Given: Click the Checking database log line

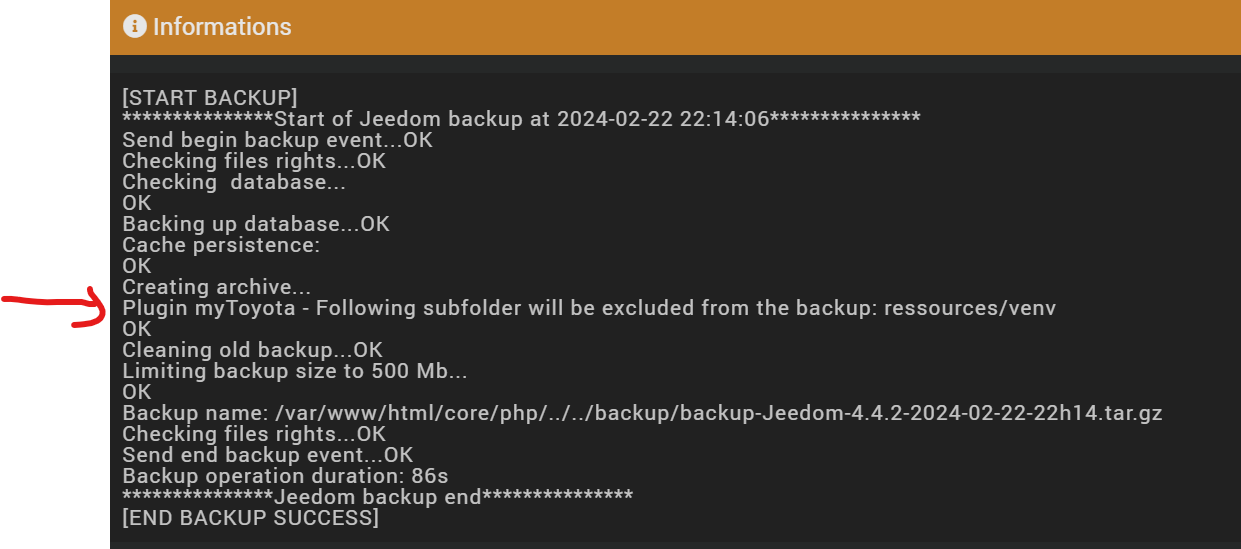Looking at the screenshot, I should (x=234, y=182).
